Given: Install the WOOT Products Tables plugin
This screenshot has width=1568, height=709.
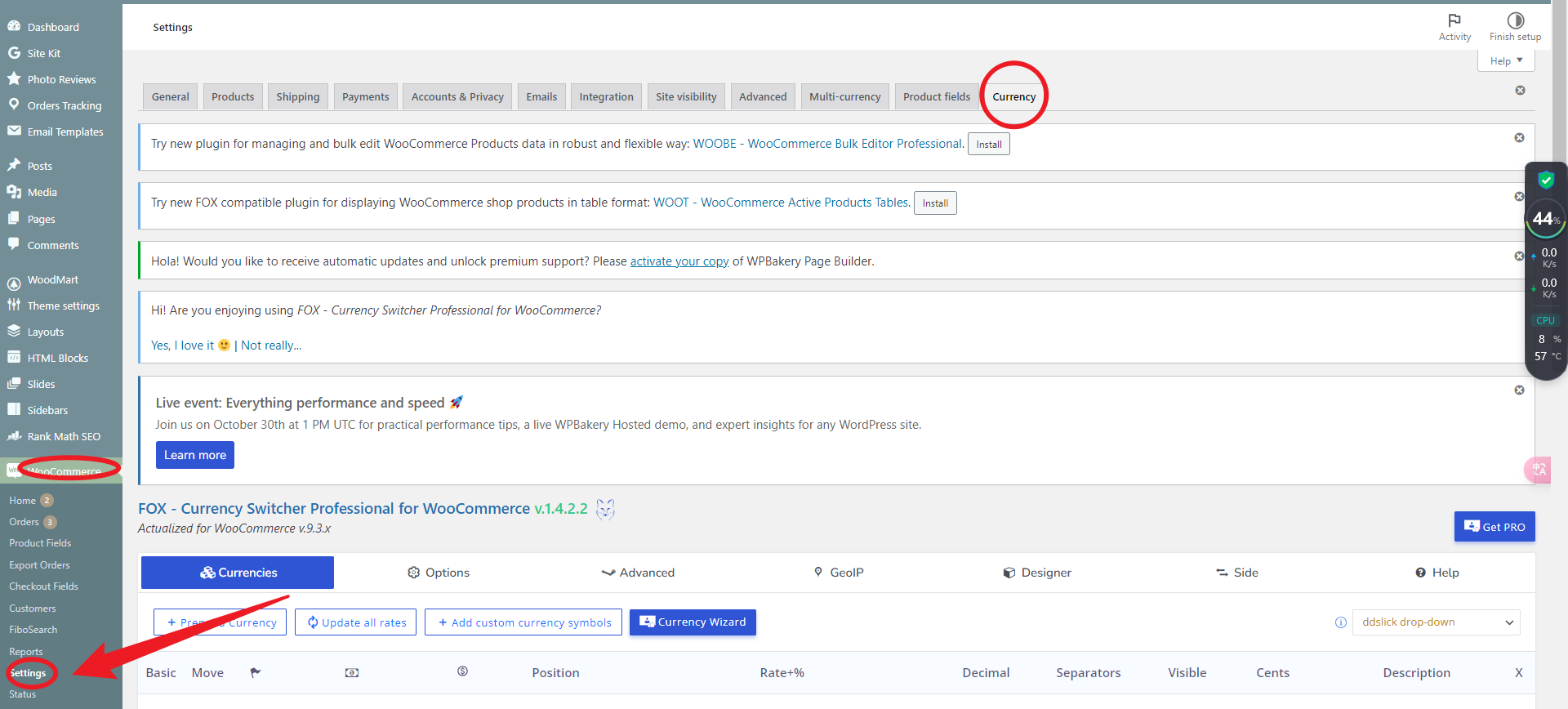Looking at the screenshot, I should pos(935,203).
